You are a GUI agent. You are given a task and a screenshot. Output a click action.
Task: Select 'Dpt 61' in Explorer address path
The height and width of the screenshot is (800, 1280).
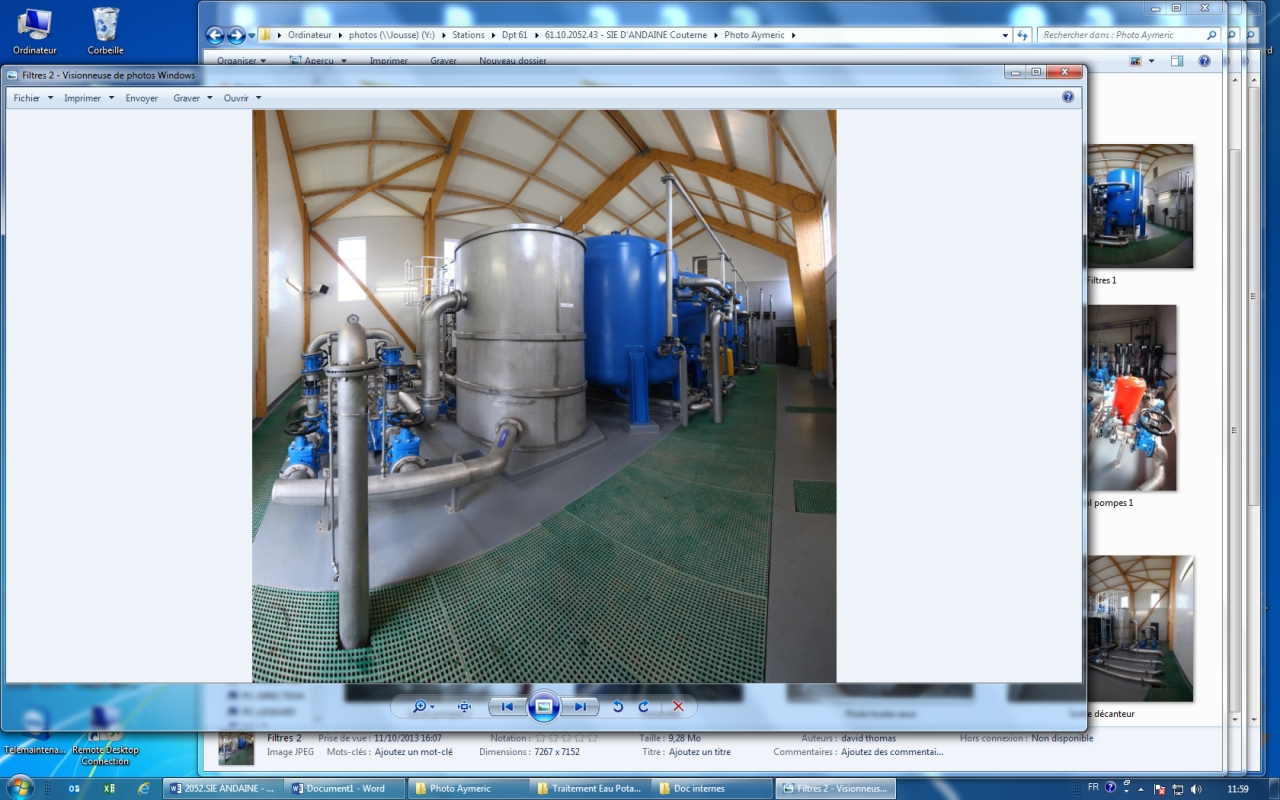pos(513,35)
